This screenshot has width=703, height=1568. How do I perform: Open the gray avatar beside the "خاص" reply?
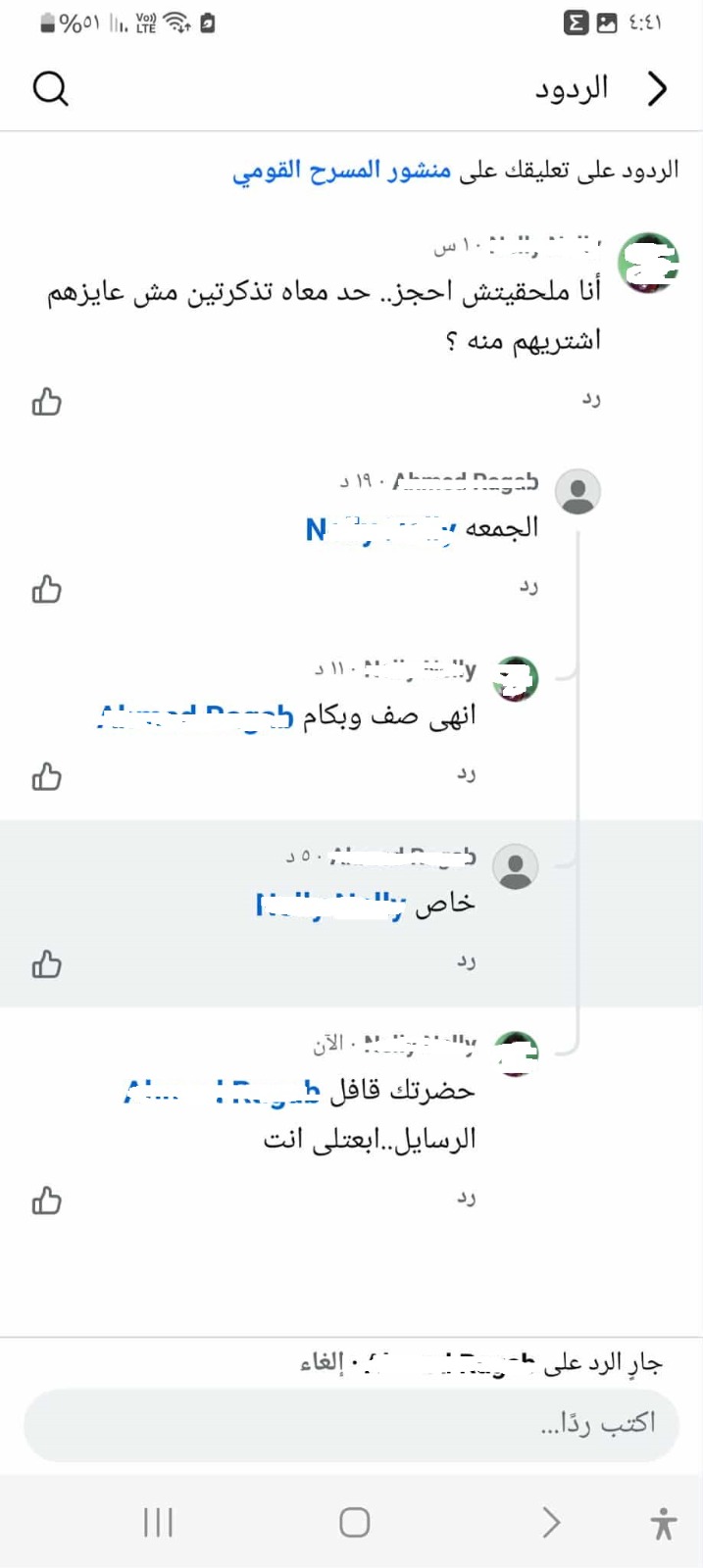tap(515, 867)
